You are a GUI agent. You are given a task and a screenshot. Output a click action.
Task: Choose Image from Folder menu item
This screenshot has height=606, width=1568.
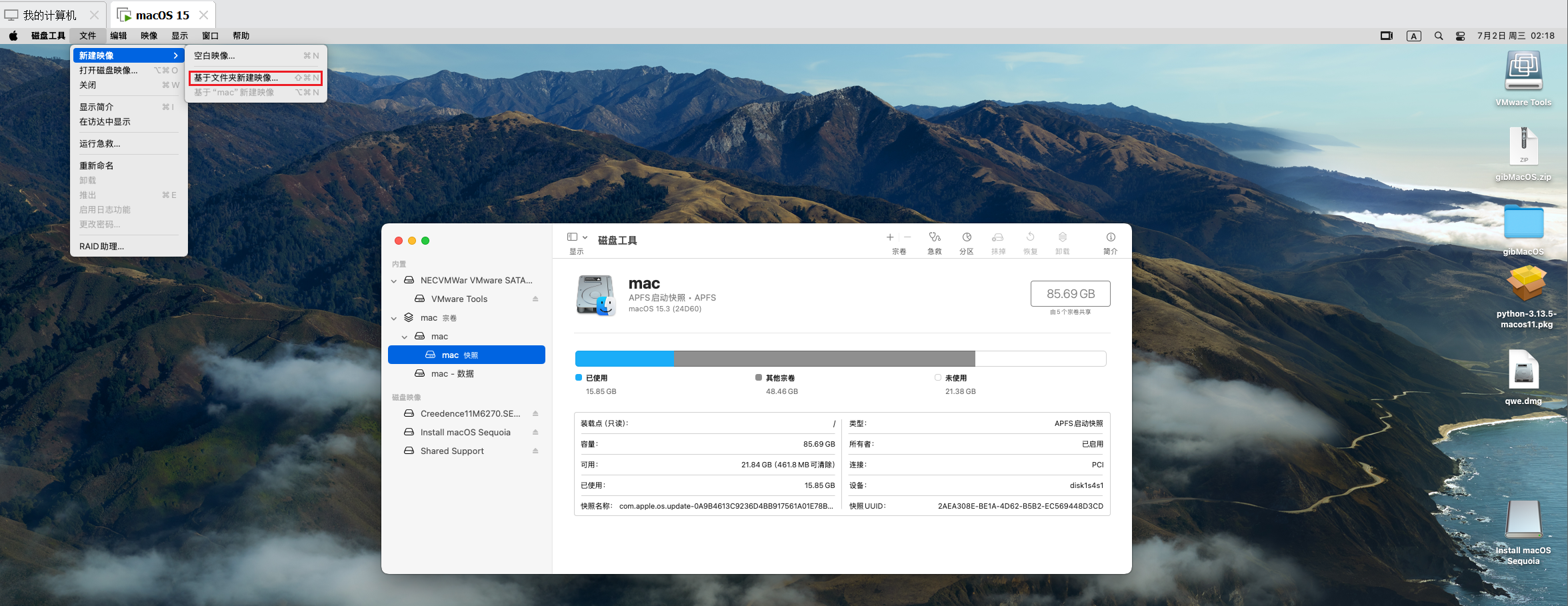coord(256,77)
